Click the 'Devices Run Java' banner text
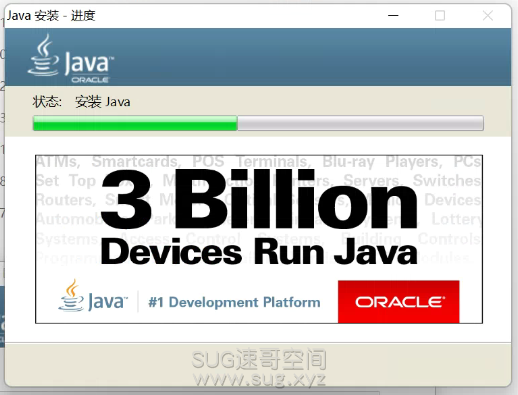Viewport: 518px width, 395px height. 259,252
